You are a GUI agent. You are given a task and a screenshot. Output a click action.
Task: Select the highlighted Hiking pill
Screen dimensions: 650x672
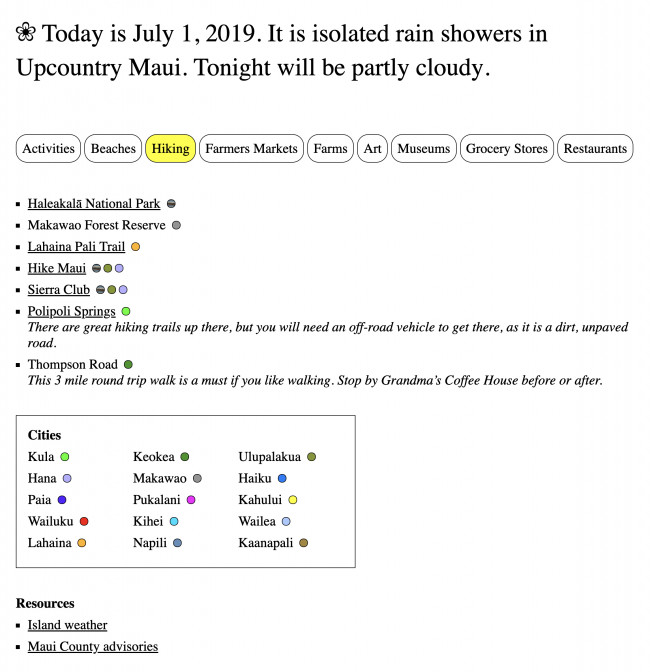coord(171,149)
